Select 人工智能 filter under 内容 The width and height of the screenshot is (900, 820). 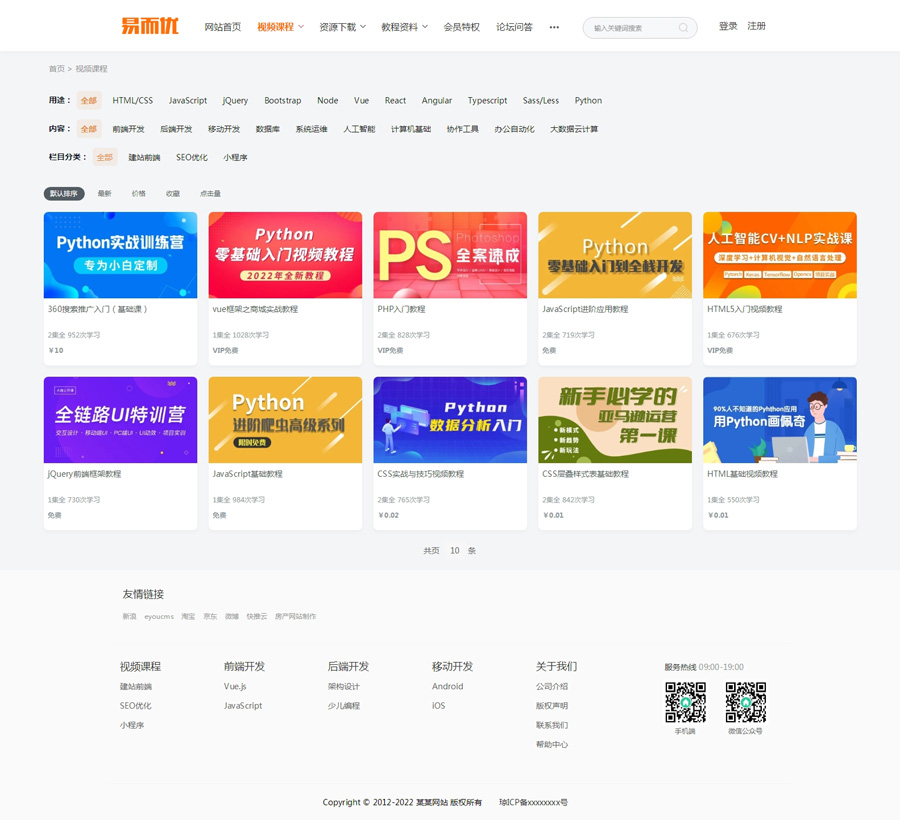(359, 129)
